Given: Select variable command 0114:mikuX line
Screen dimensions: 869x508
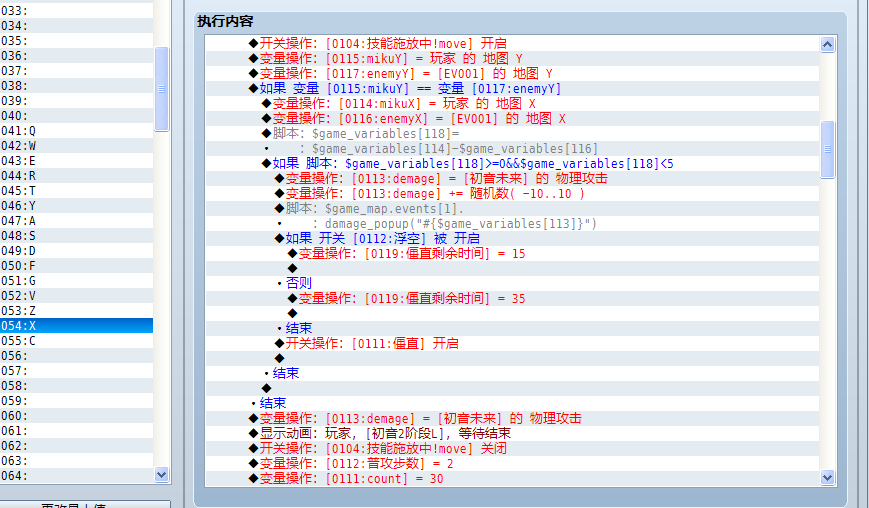Looking at the screenshot, I should 512,103.
